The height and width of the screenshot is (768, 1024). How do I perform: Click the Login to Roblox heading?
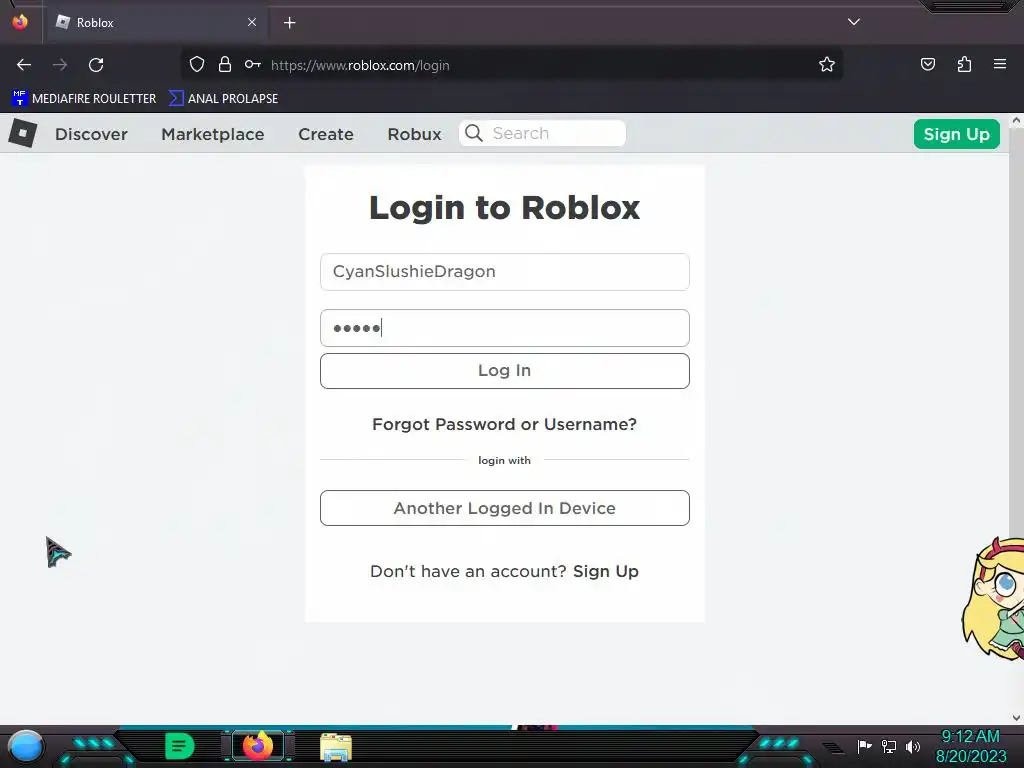click(x=504, y=208)
